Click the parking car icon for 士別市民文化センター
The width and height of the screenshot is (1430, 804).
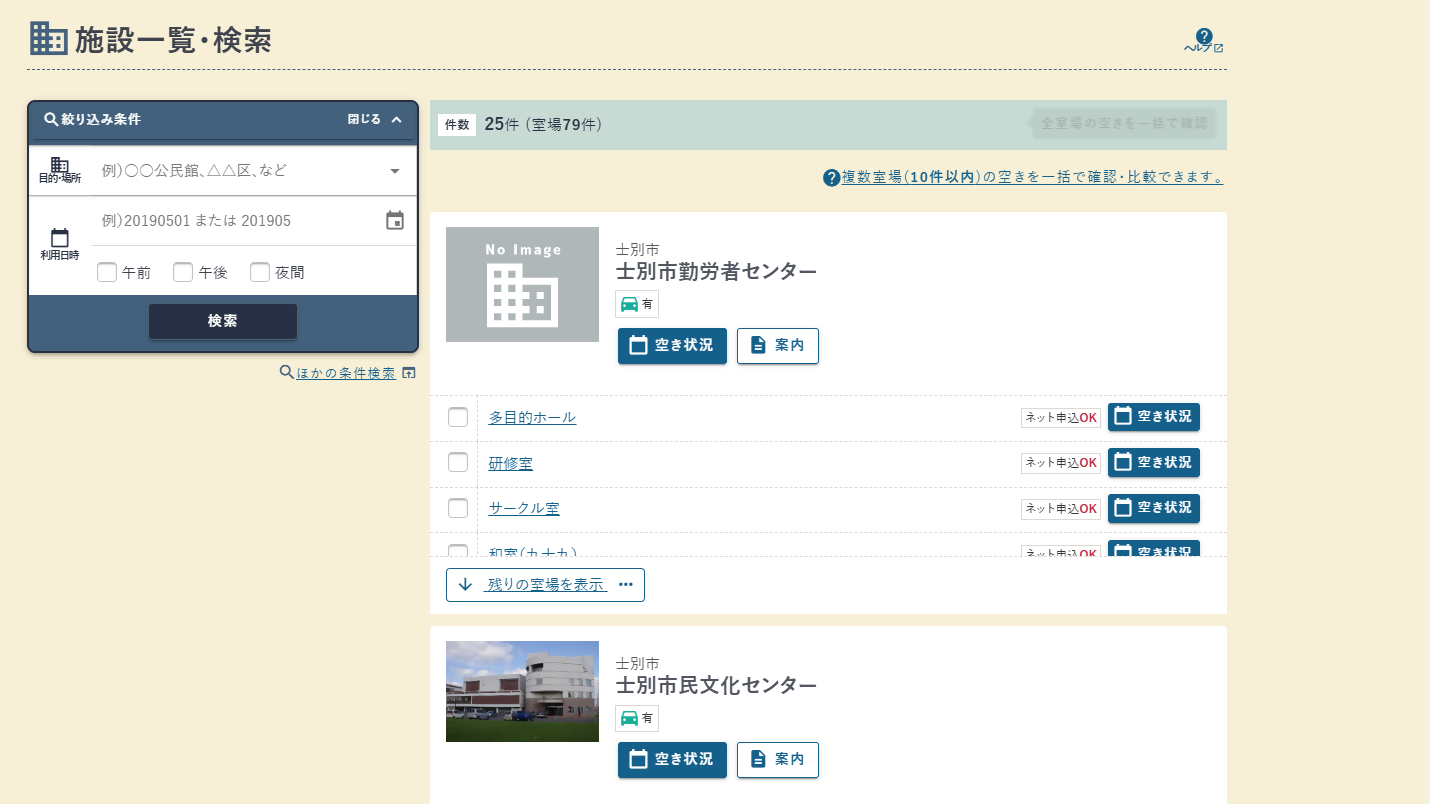click(x=630, y=718)
